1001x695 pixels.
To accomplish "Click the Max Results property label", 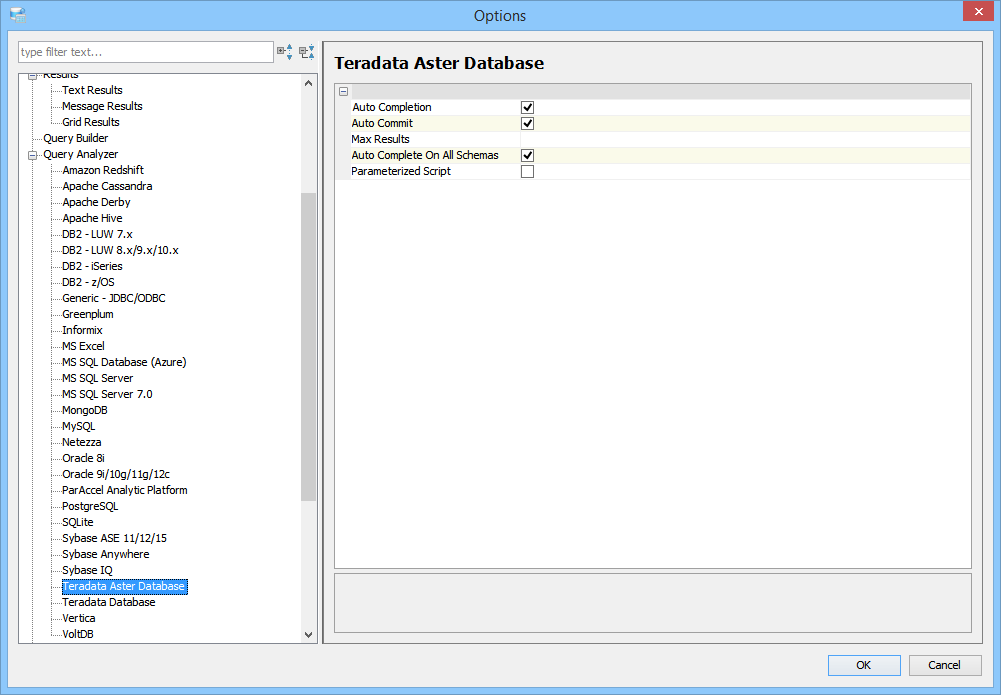I will coord(380,139).
